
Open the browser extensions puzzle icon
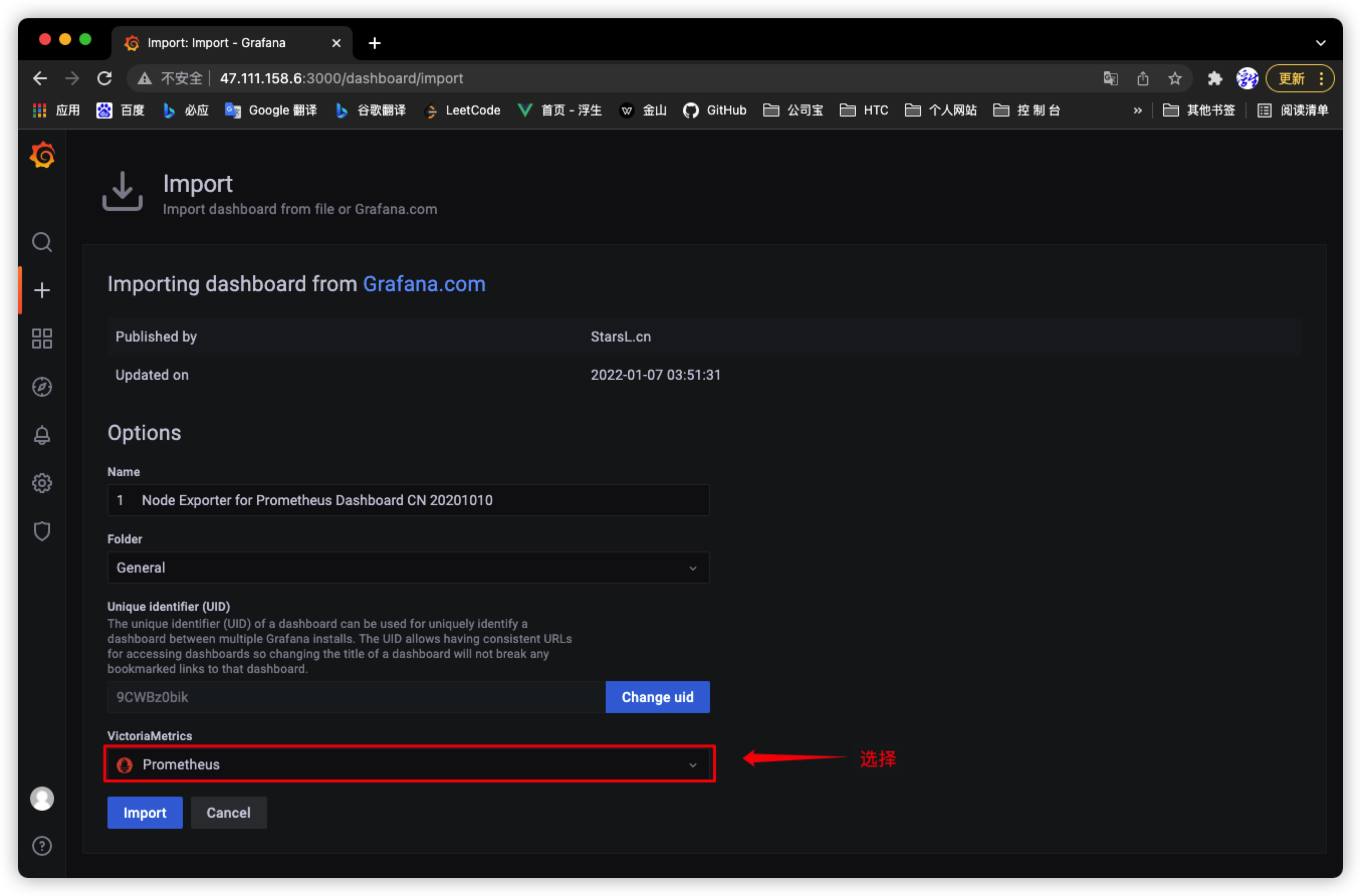pos(1215,78)
